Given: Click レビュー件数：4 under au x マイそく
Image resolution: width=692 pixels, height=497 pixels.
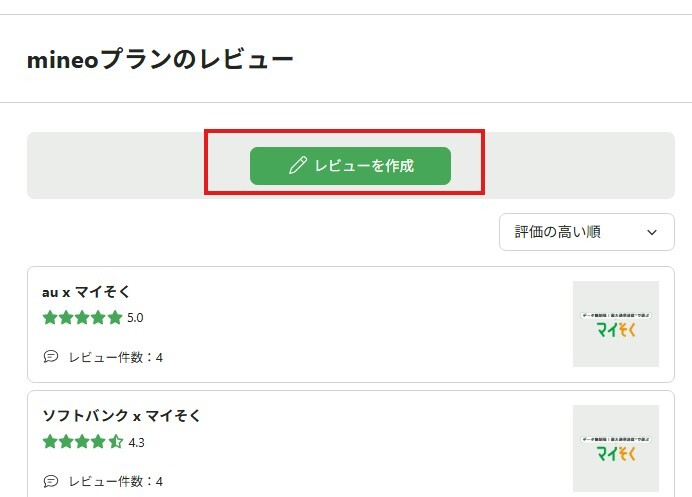Looking at the screenshot, I should tap(115, 357).
